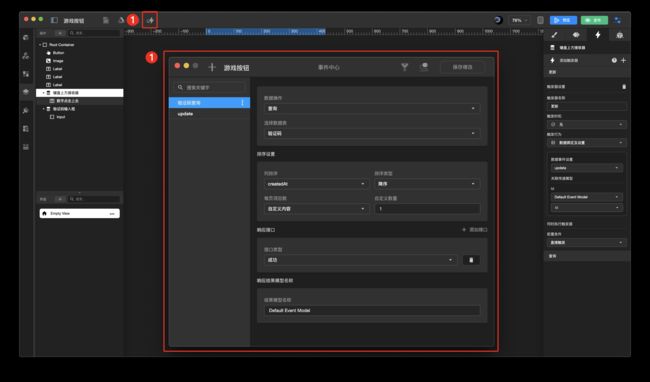Switch to lightning events tab in right panel
The height and width of the screenshot is (382, 650).
597,35
